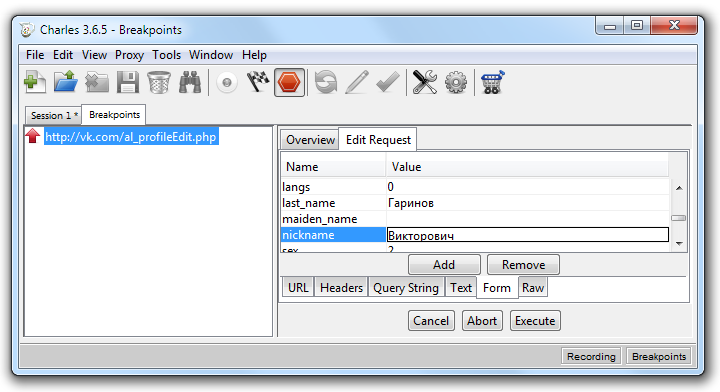Select the maiden_name parameter row

pos(475,219)
